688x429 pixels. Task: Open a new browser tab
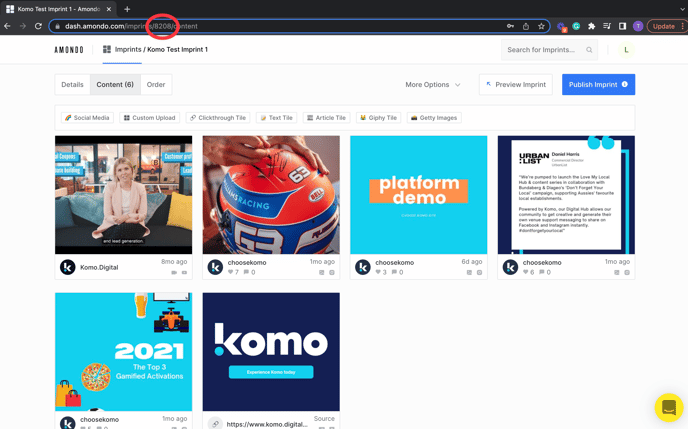127,9
